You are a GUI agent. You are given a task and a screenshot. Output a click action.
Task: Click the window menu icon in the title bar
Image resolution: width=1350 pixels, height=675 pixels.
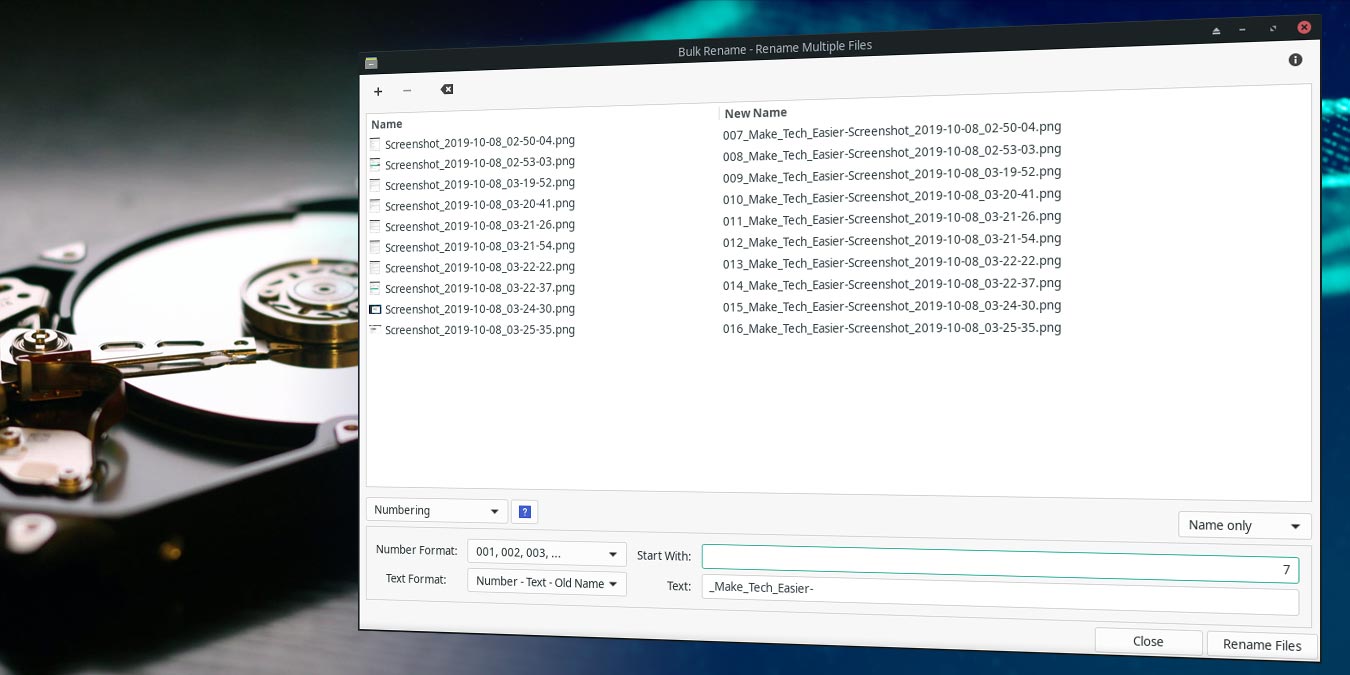click(x=371, y=63)
